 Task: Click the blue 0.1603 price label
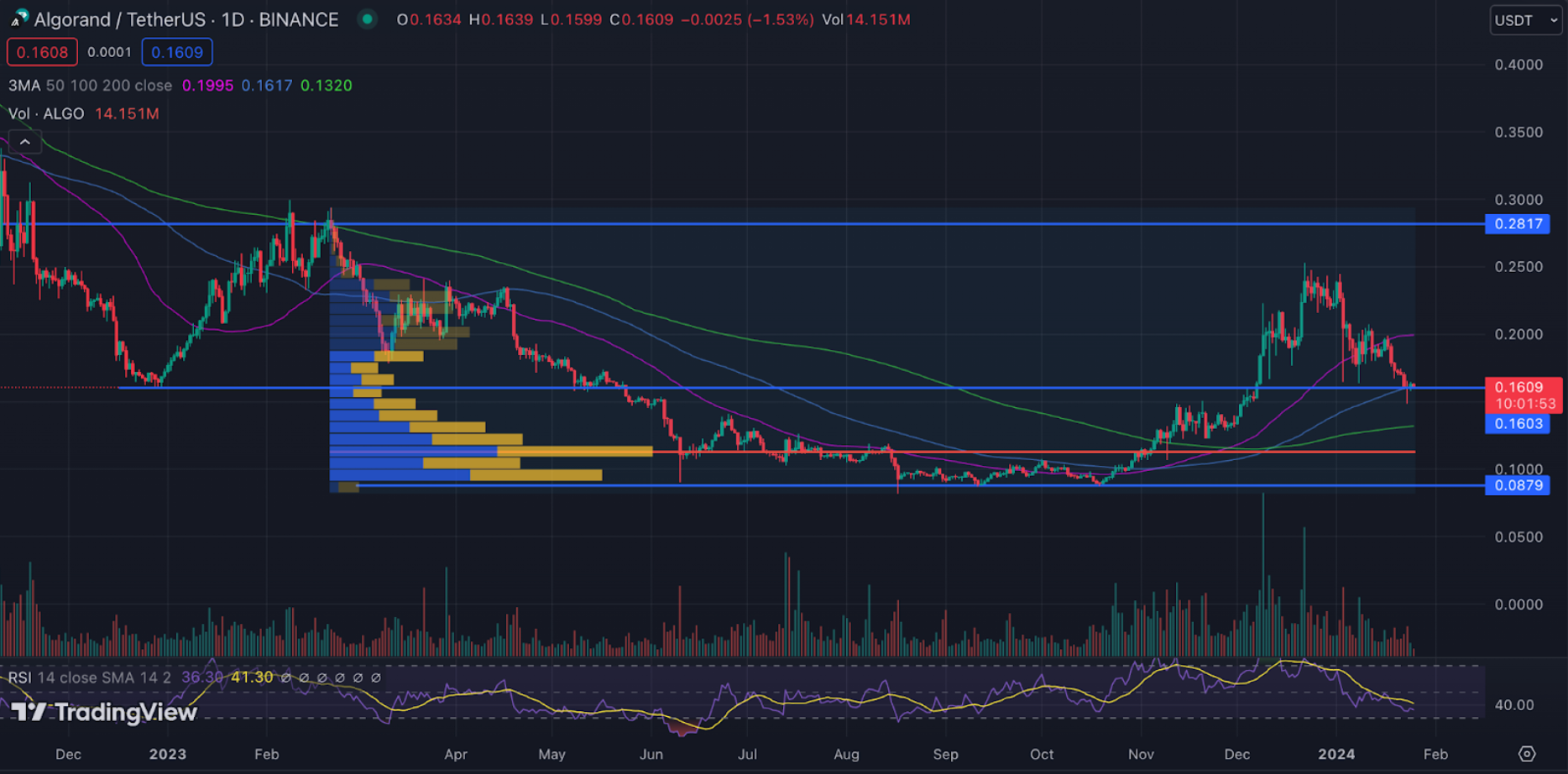point(1518,424)
